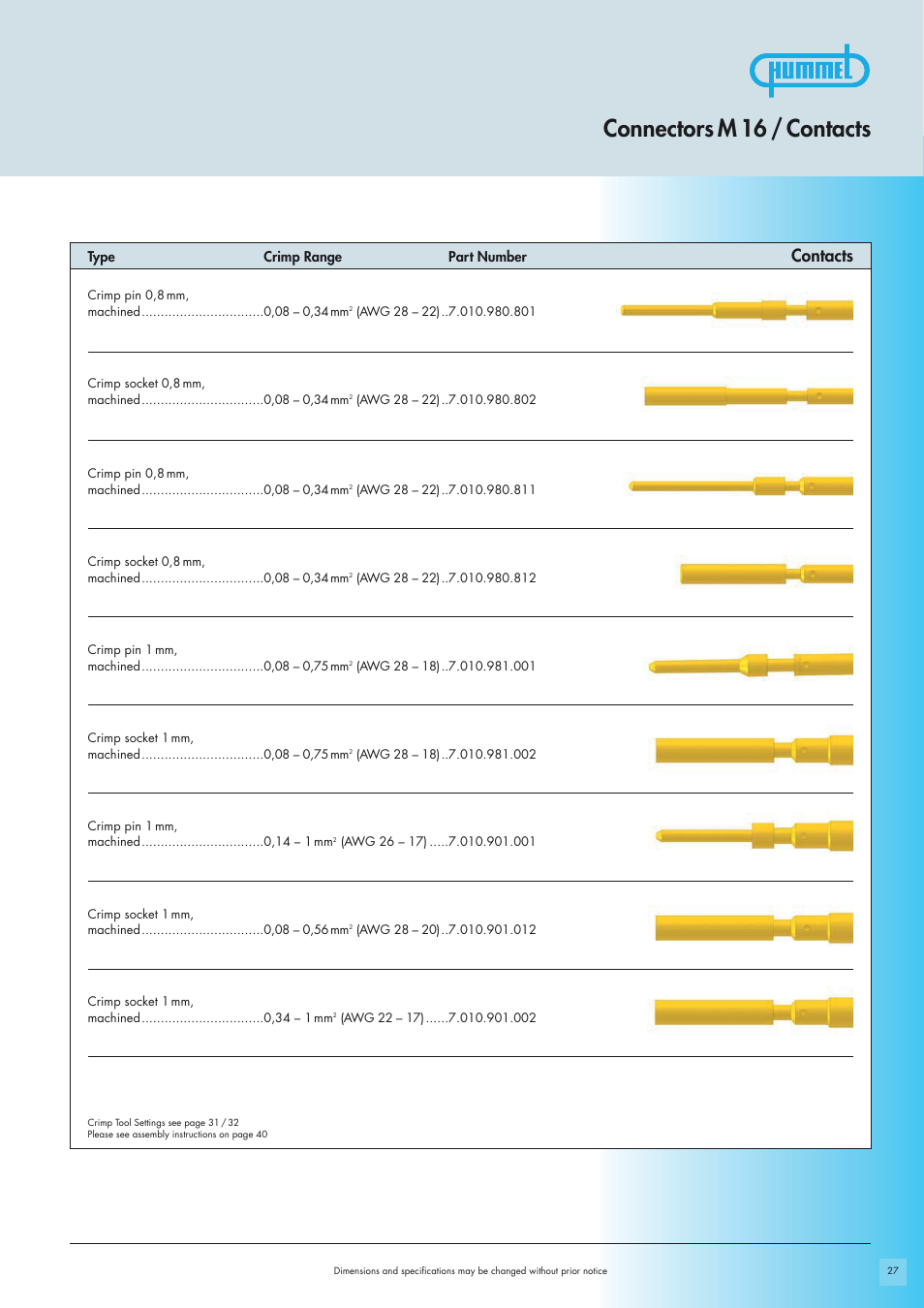
Task: Select part number 7.010.980.802
Action: coord(491,400)
